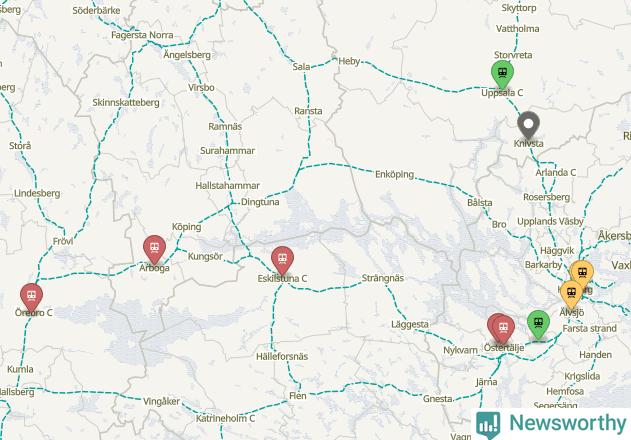Click the Gnesta label on the map
The height and width of the screenshot is (440, 631).
point(437,399)
